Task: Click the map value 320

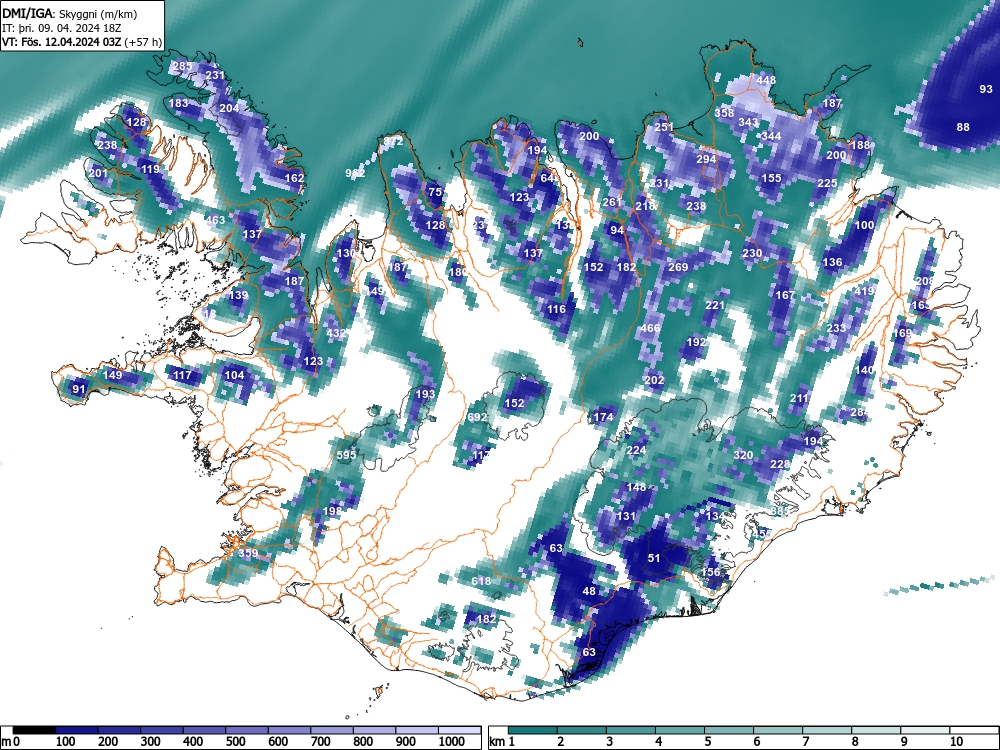Action: 743,455
